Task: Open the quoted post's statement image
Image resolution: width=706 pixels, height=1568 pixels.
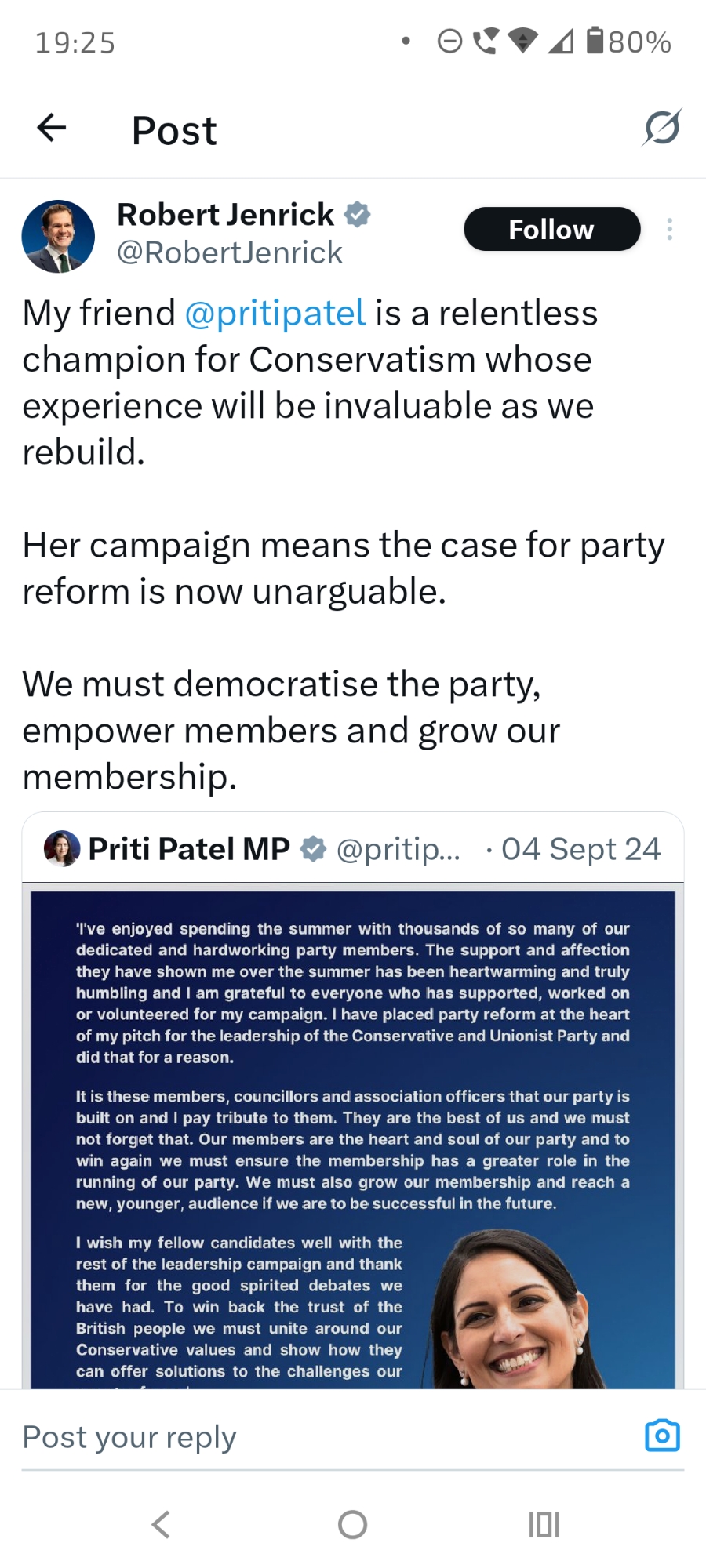Action: click(353, 1137)
